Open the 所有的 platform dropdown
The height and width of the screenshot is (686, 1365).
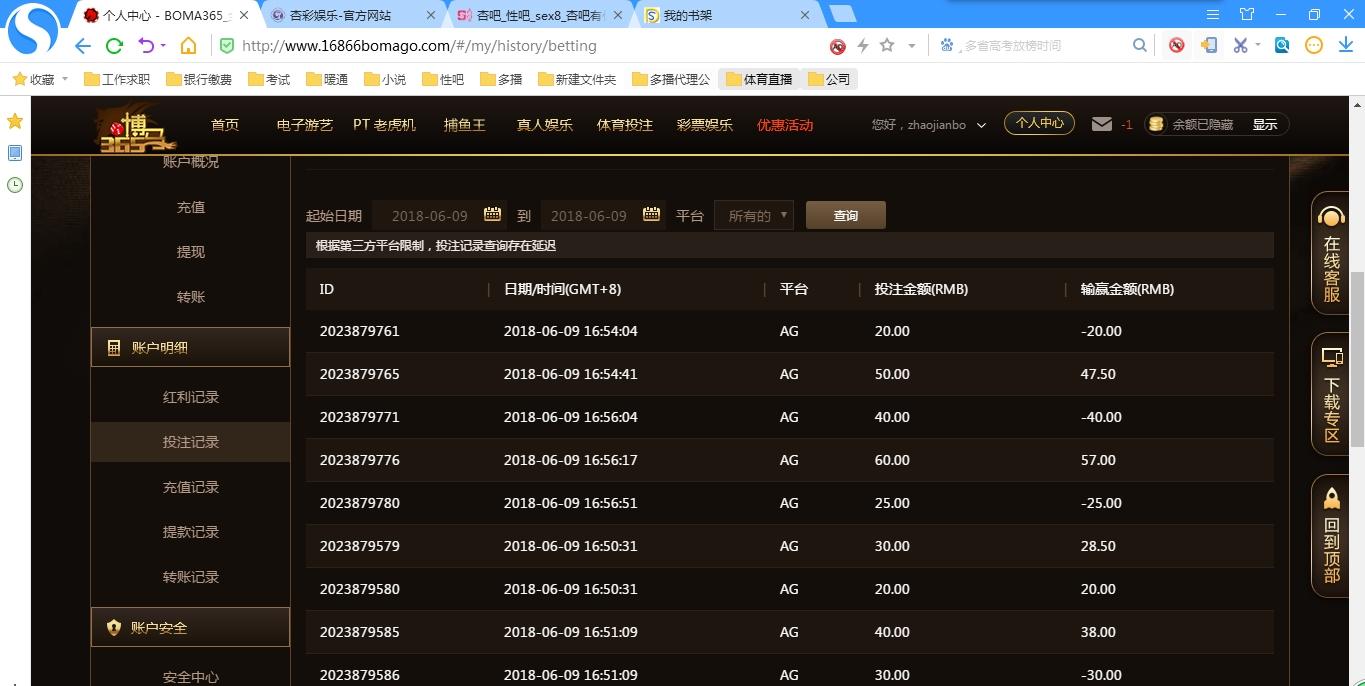tap(754, 215)
